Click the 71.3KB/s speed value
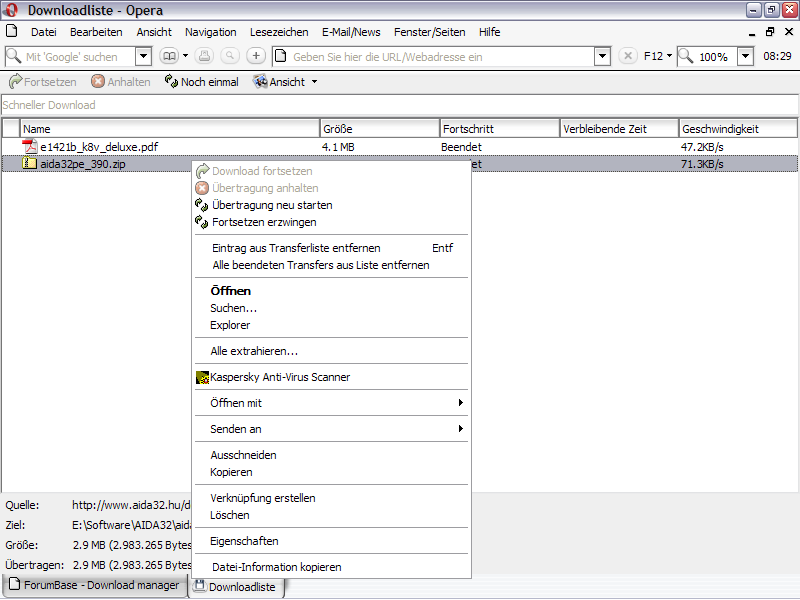This screenshot has height=600, width=800. tap(702, 164)
